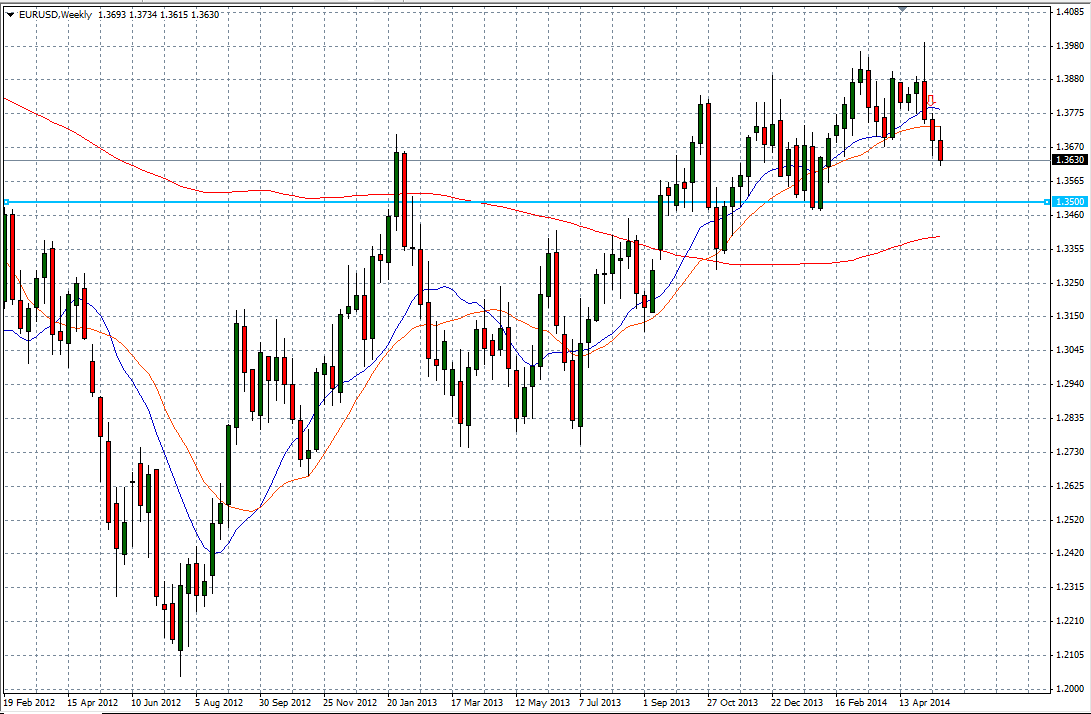This screenshot has width=1091, height=714.
Task: Select the horizontal line's left end handle
Action: point(6,202)
